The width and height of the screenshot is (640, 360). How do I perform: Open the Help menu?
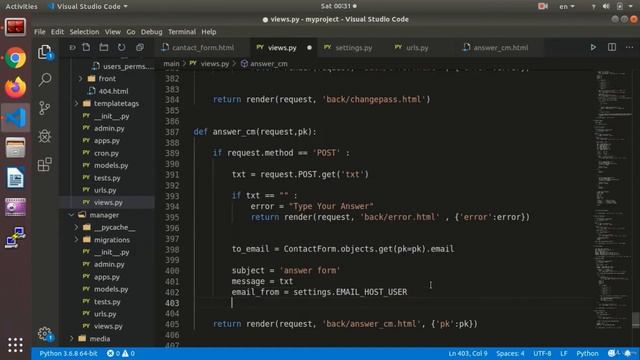[x=209, y=32]
